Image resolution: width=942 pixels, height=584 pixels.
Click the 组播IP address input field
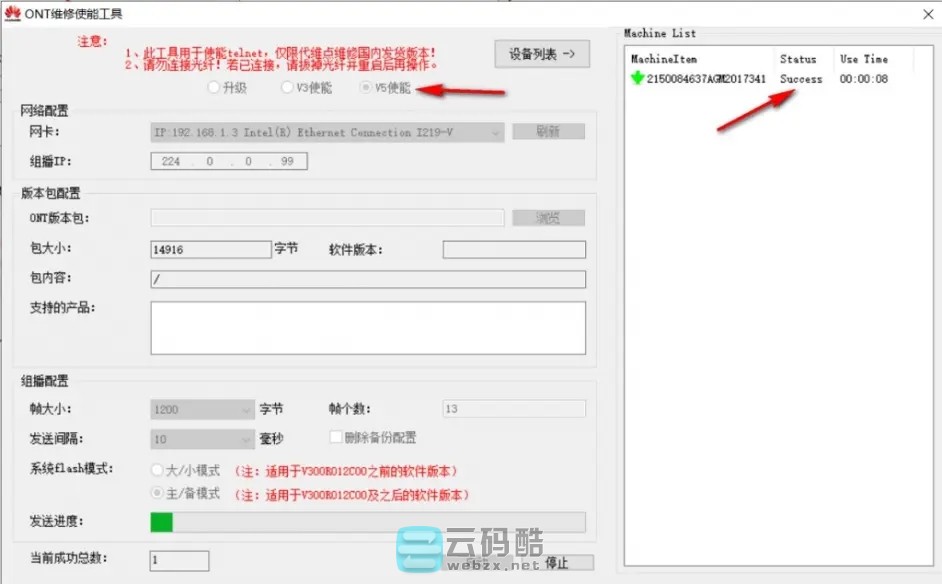pos(228,161)
